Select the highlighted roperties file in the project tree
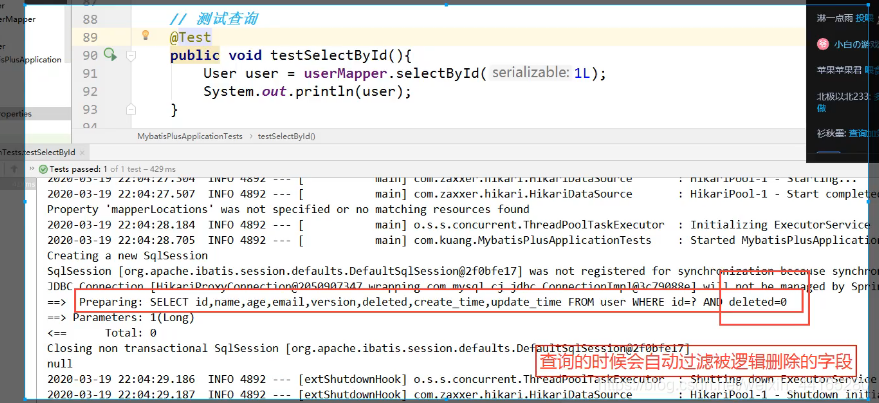Image resolution: width=879 pixels, height=403 pixels. [16, 114]
